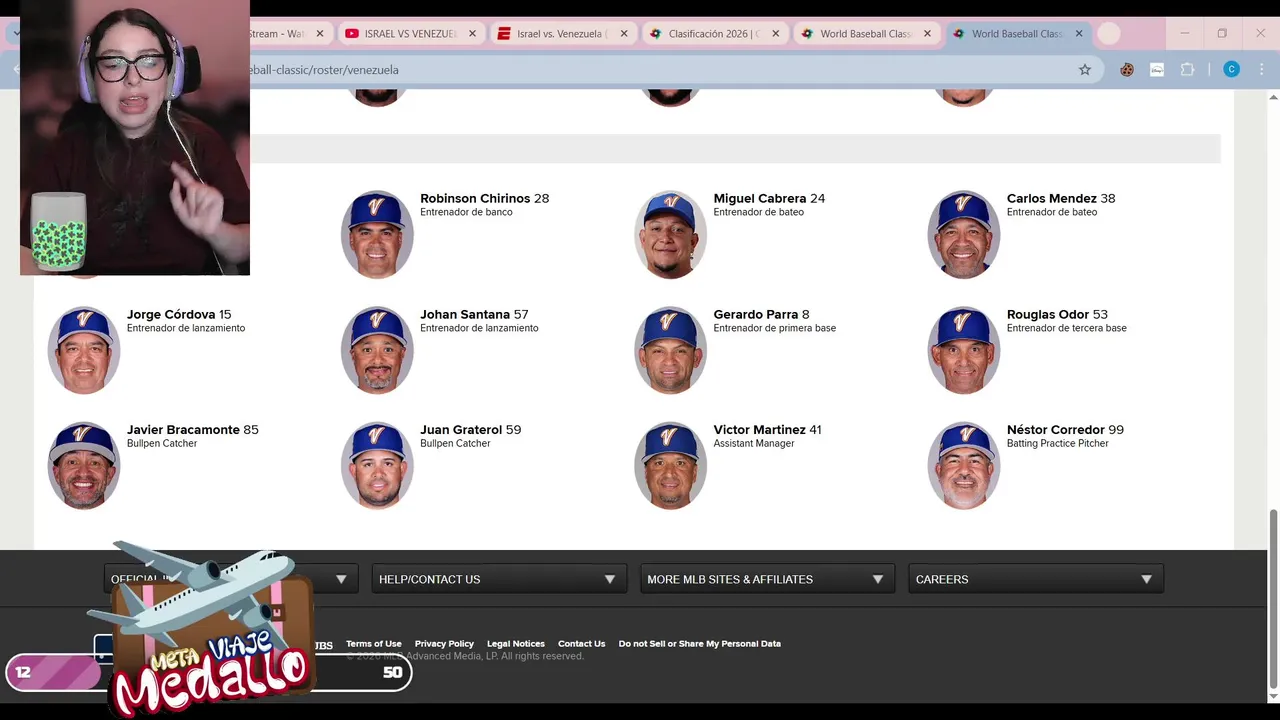Image resolution: width=1280 pixels, height=720 pixels.
Task: Click Rouglas Odor headshot photo
Action: pyautogui.click(x=964, y=350)
